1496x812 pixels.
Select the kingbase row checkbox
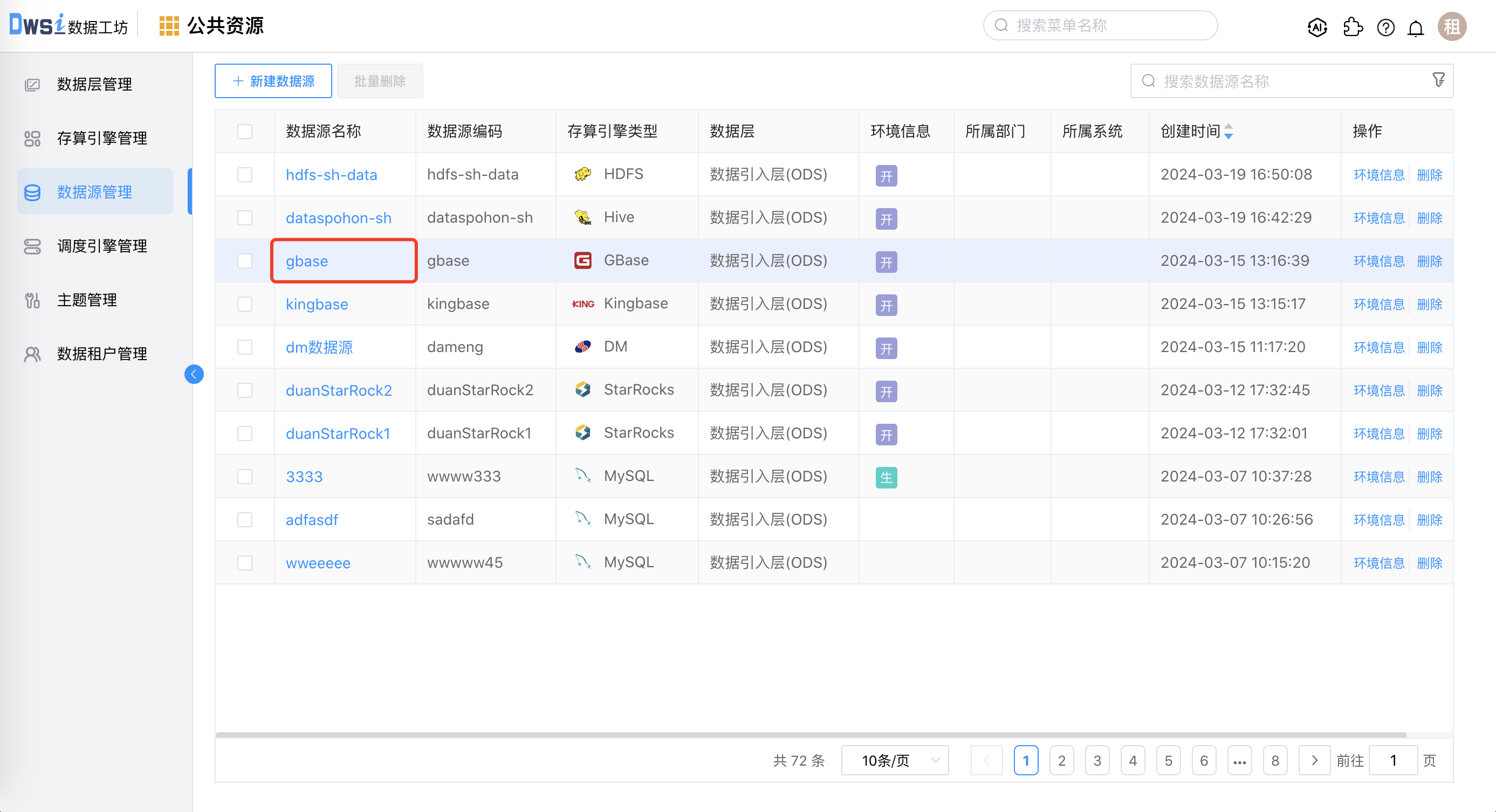245,304
